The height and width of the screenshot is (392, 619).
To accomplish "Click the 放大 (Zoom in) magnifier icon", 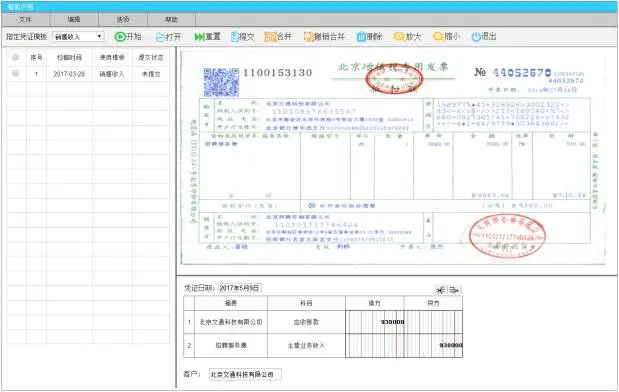I will coord(399,37).
